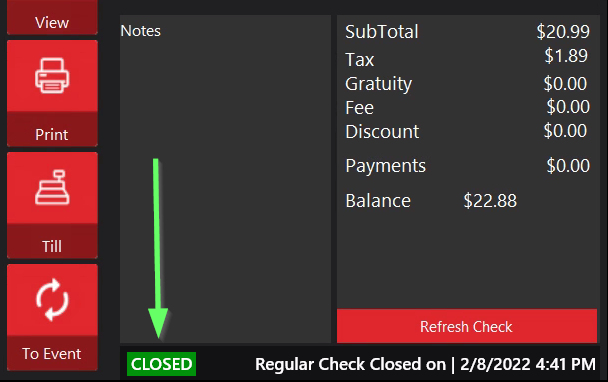Click the Fee row value

(x=568, y=107)
